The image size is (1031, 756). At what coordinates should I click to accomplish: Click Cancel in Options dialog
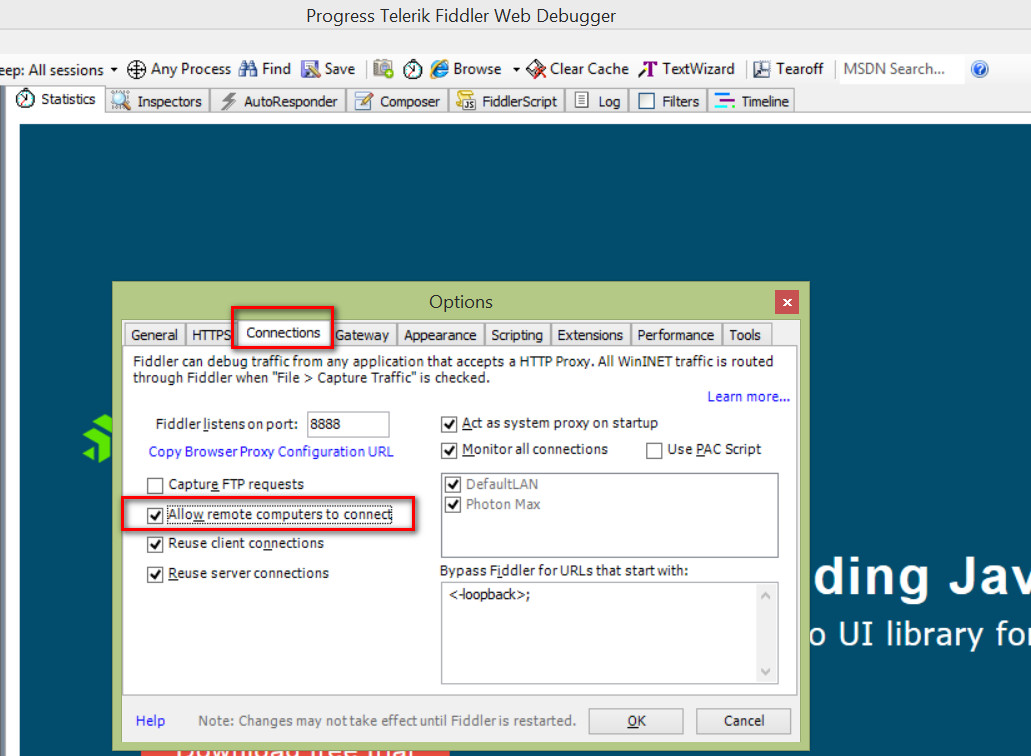click(x=744, y=721)
